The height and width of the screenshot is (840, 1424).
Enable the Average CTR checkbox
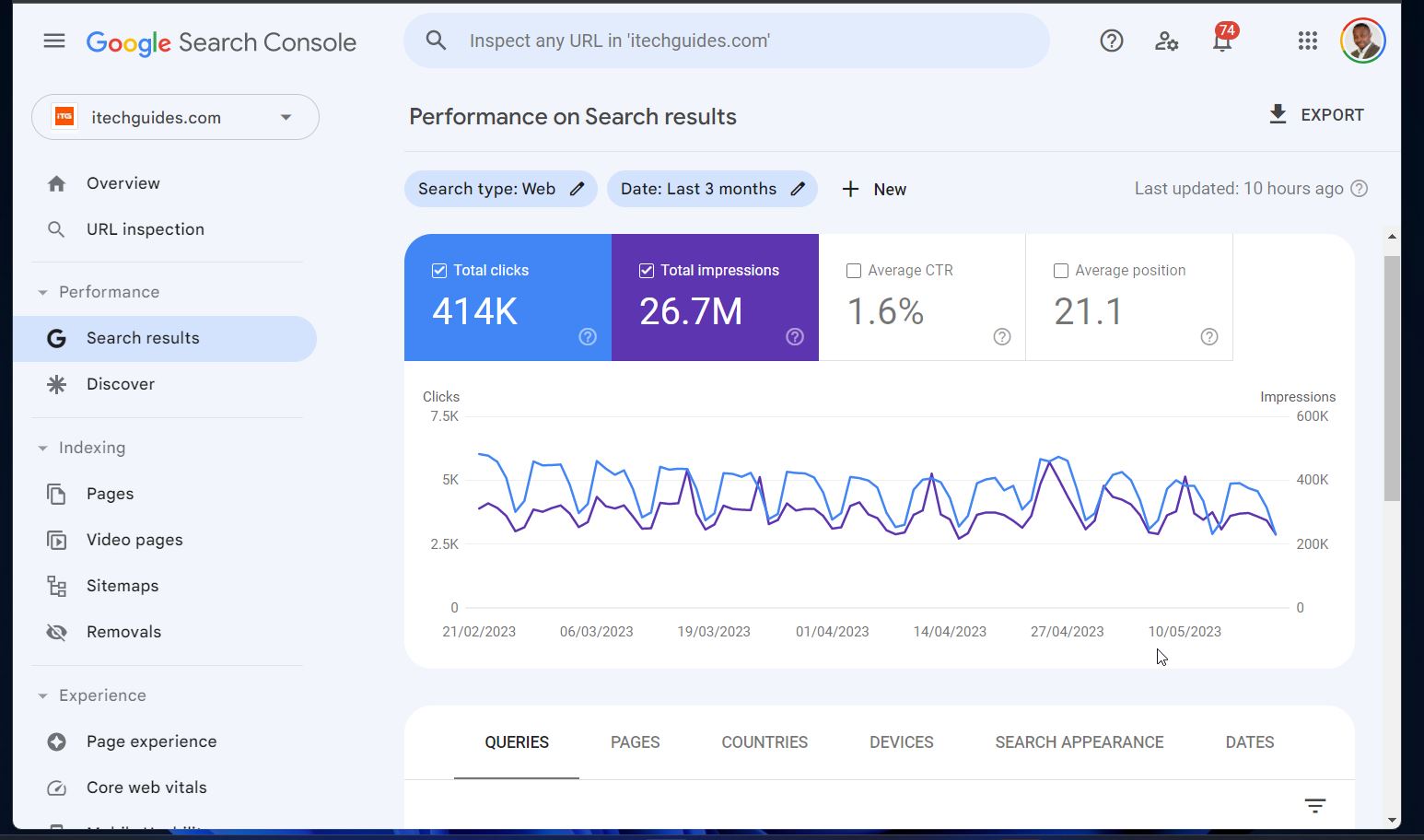click(x=854, y=271)
